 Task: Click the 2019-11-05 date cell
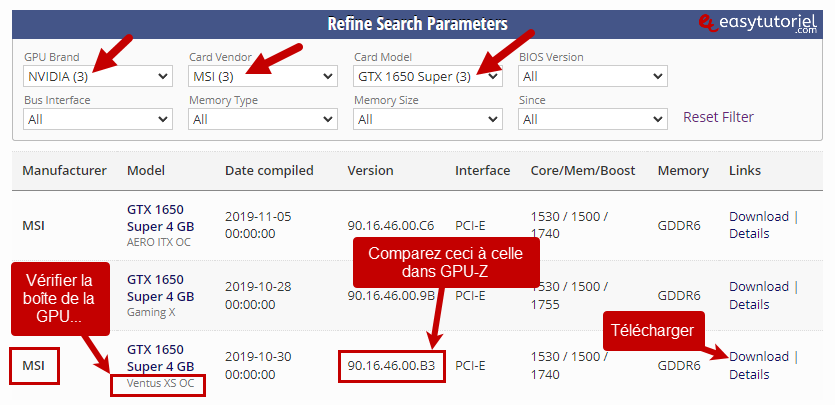(x=258, y=225)
